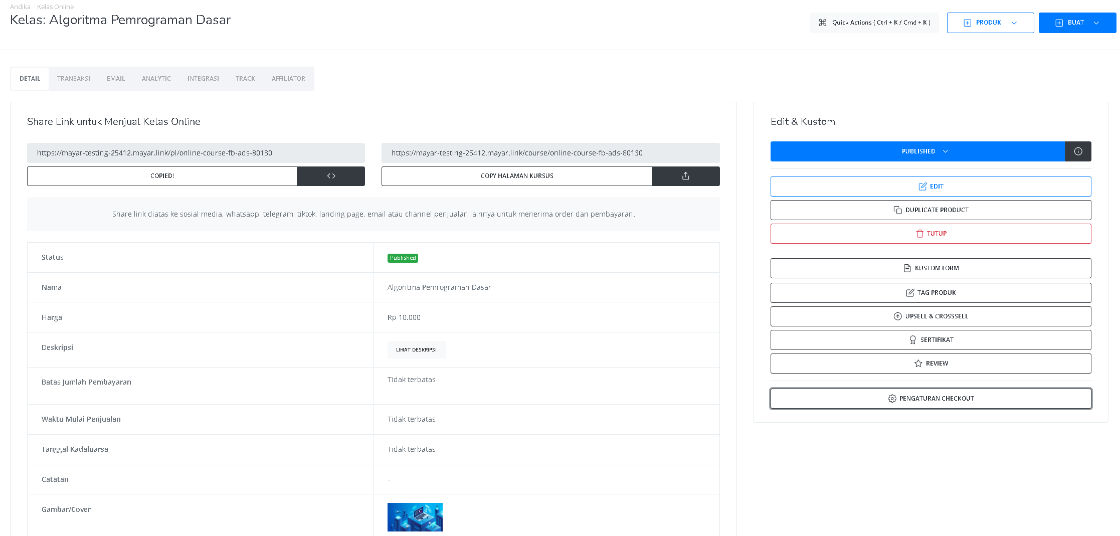Viewport: 1120px width, 536px height.
Task: Open the embed code icon button
Action: [331, 176]
